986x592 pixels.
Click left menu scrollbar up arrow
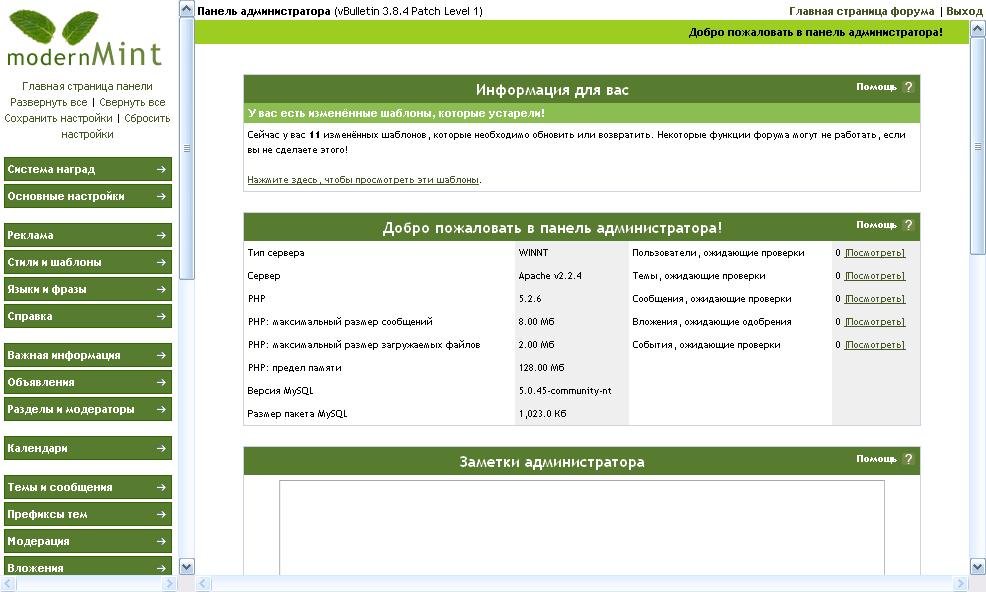tap(187, 9)
